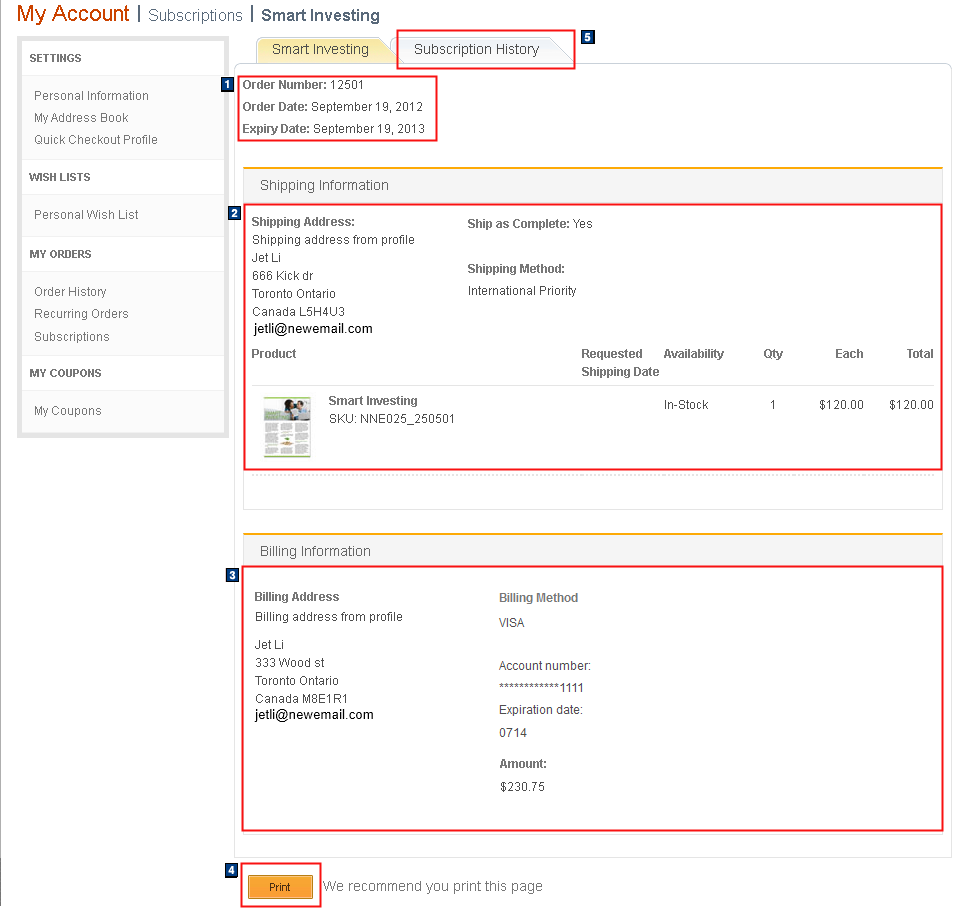
Task: Open the Subscriptions page from My Orders
Action: [71, 336]
